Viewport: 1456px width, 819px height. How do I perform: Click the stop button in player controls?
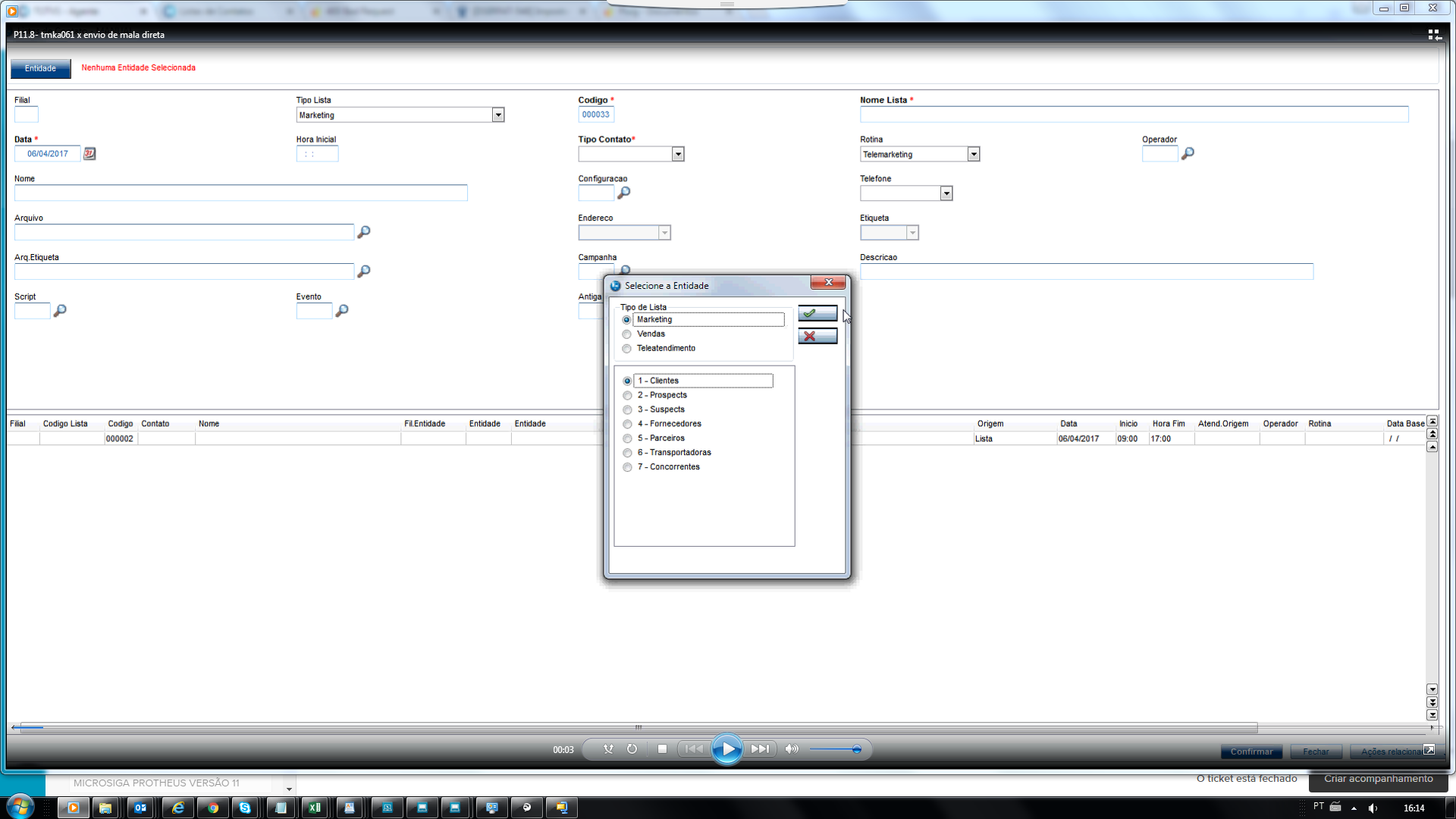click(x=662, y=749)
